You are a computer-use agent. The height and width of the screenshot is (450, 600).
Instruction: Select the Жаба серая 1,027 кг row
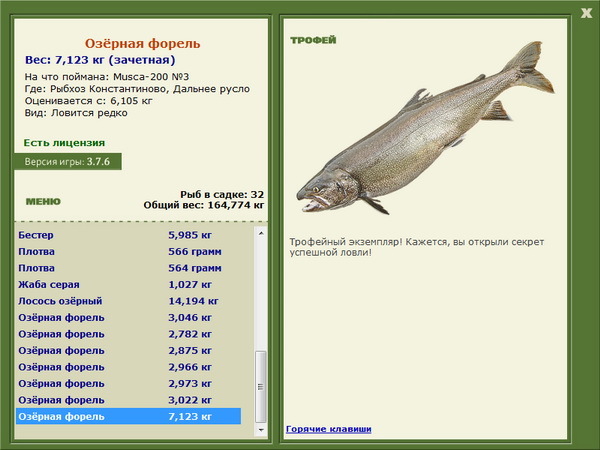[x=129, y=284]
